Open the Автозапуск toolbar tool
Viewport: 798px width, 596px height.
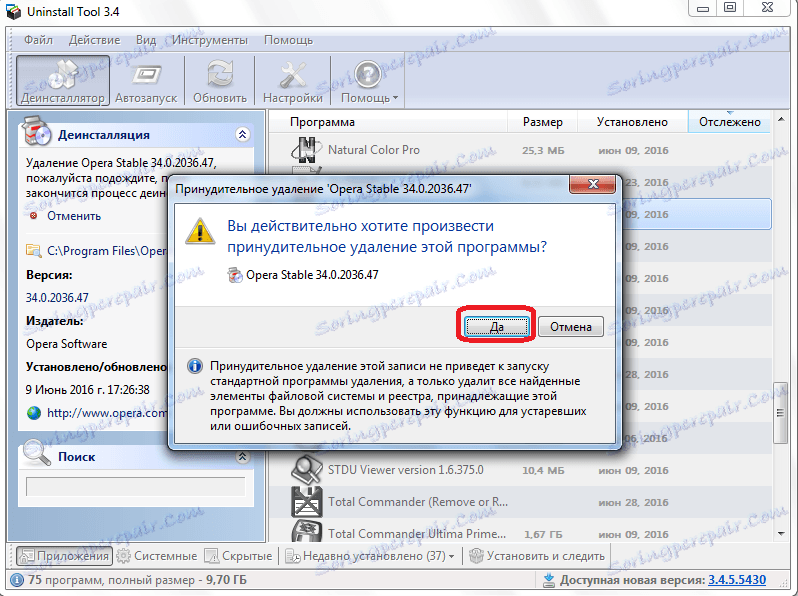[x=146, y=80]
